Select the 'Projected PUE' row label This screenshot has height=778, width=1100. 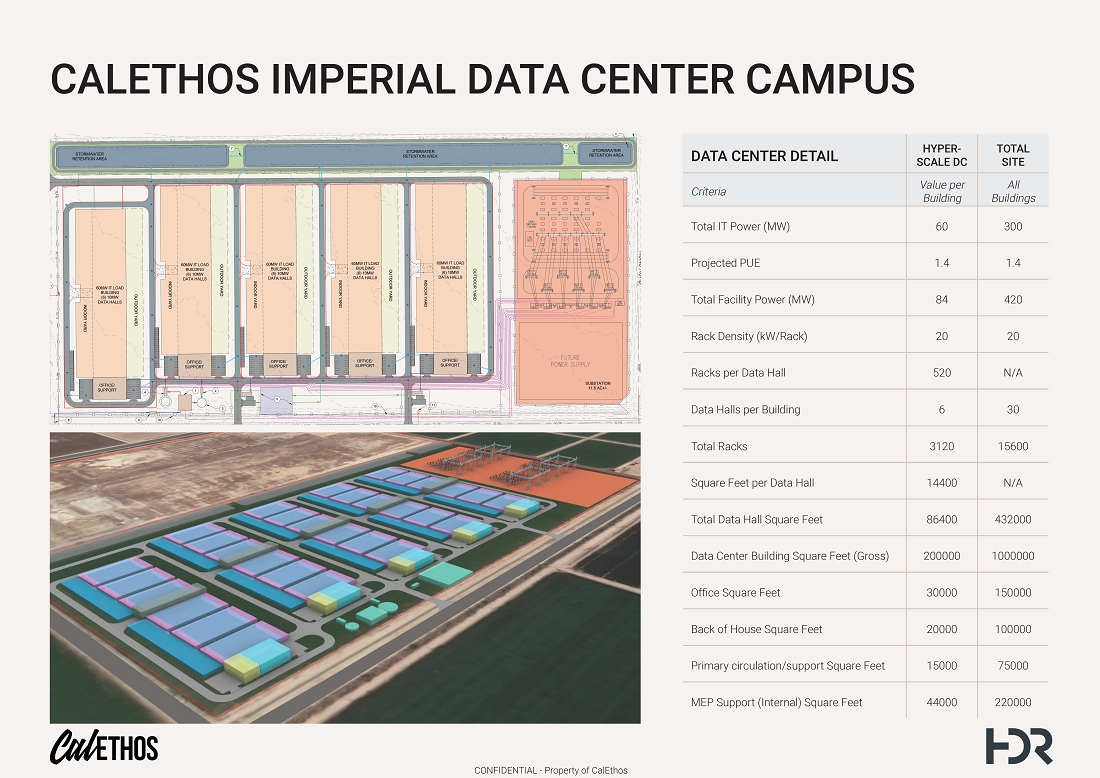click(x=725, y=263)
